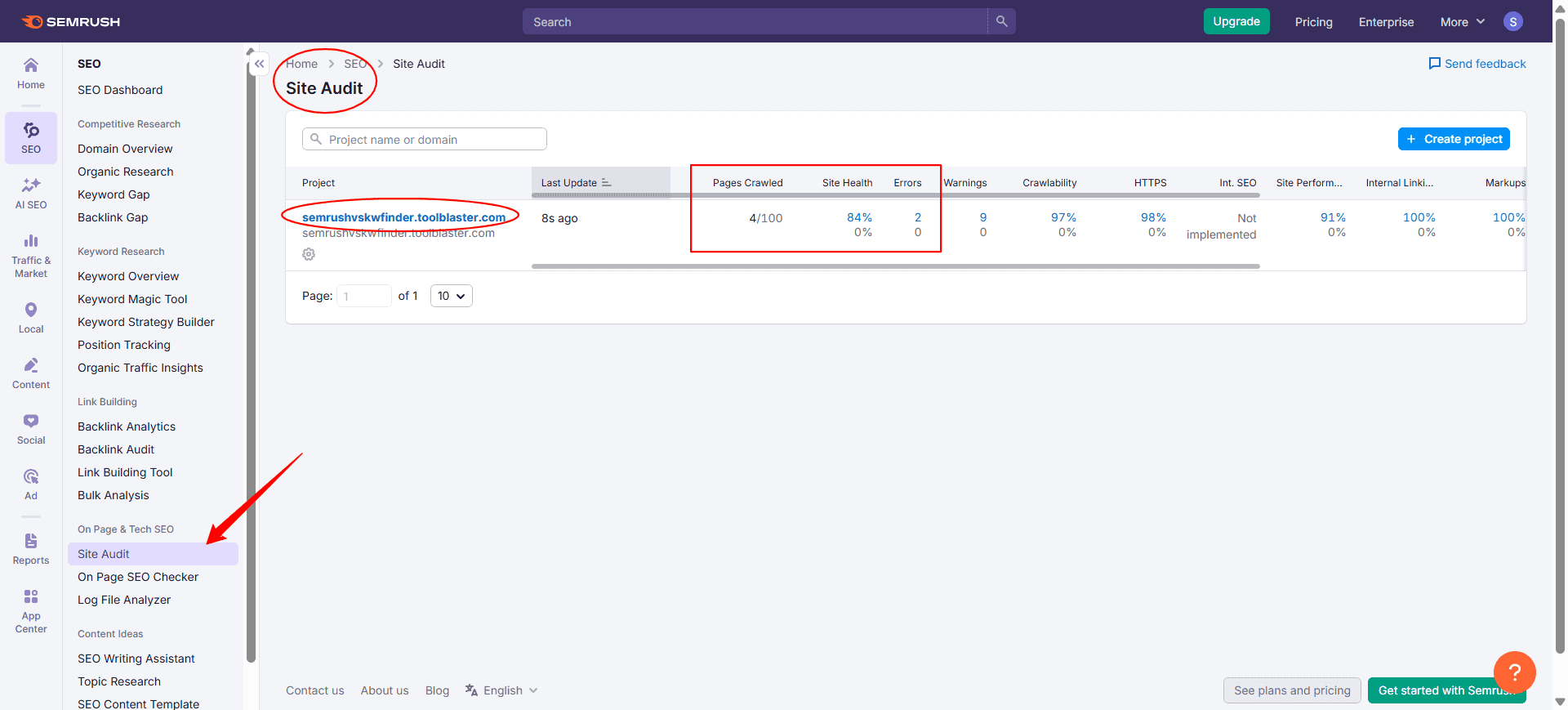1568x710 pixels.
Task: Open Keyword Strategy Builder
Action: coord(146,322)
